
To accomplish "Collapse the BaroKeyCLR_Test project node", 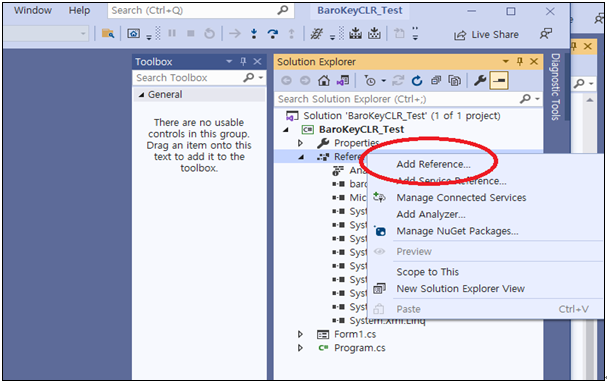I will 286,130.
